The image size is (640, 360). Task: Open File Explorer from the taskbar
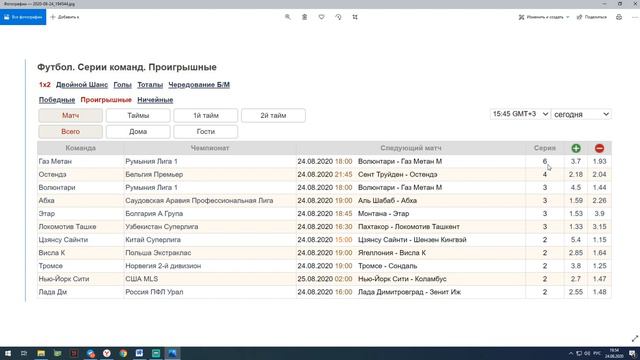click(x=41, y=353)
